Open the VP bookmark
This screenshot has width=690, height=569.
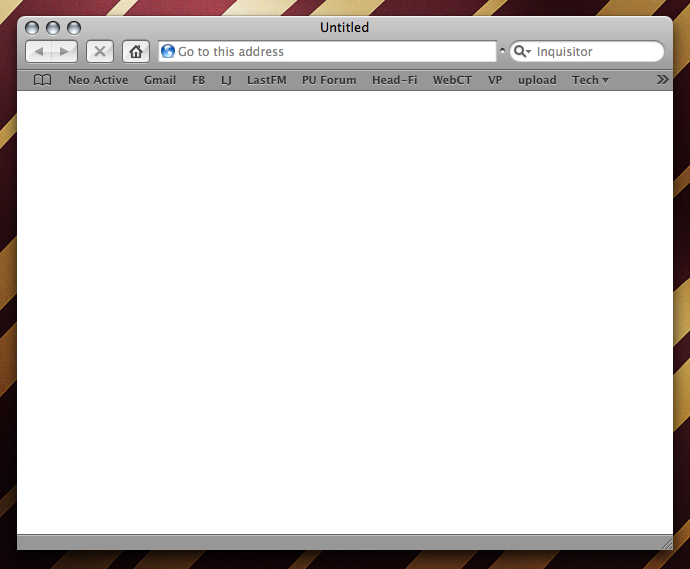point(495,80)
